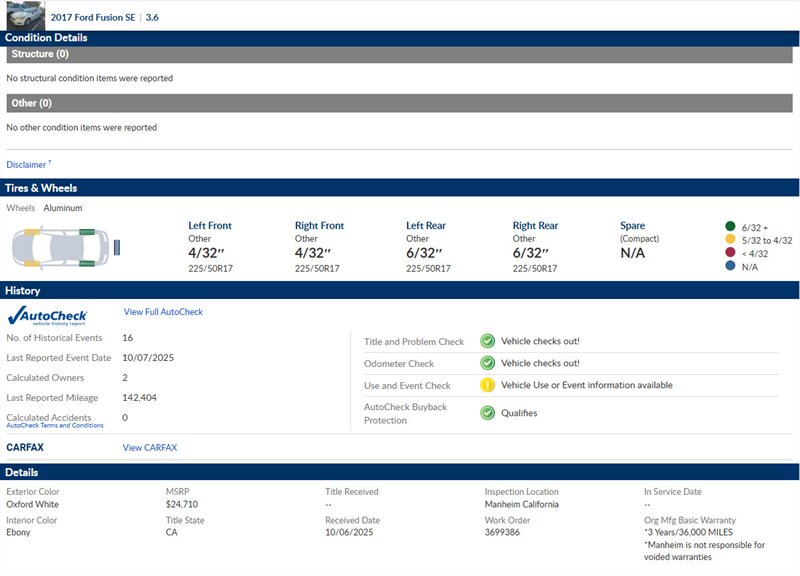Viewport: 800px width, 576px height.
Task: Click the green check icon beside Odometer Check
Action: click(487, 363)
